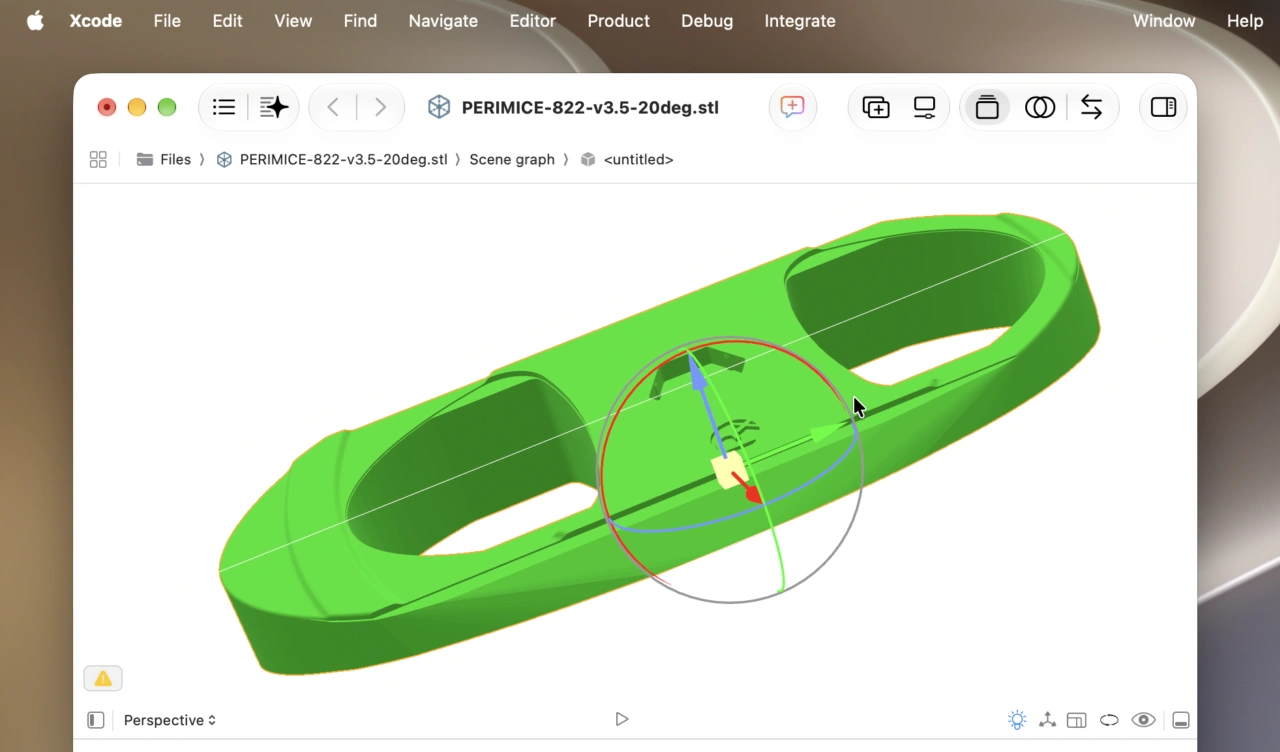
Task: Click the add editor plus icon
Action: click(876, 107)
